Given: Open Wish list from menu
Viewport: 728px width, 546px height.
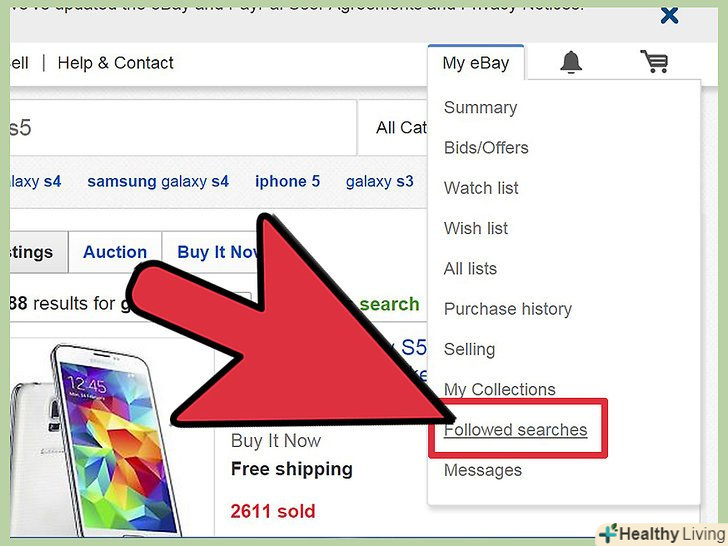Looking at the screenshot, I should click(476, 228).
